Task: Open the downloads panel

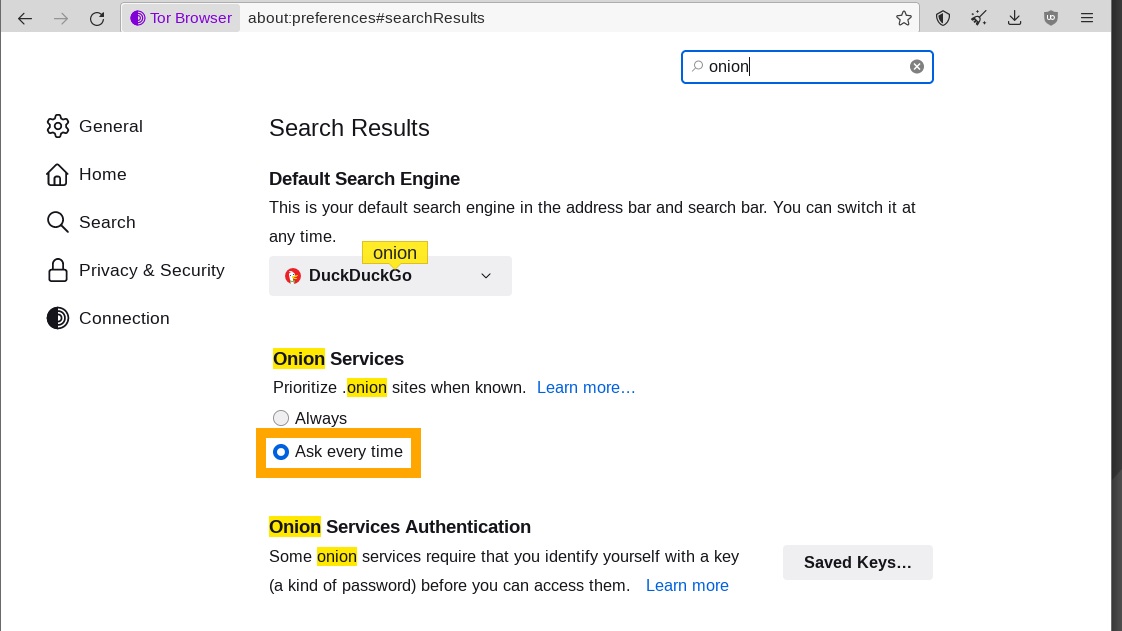Action: (x=1015, y=18)
